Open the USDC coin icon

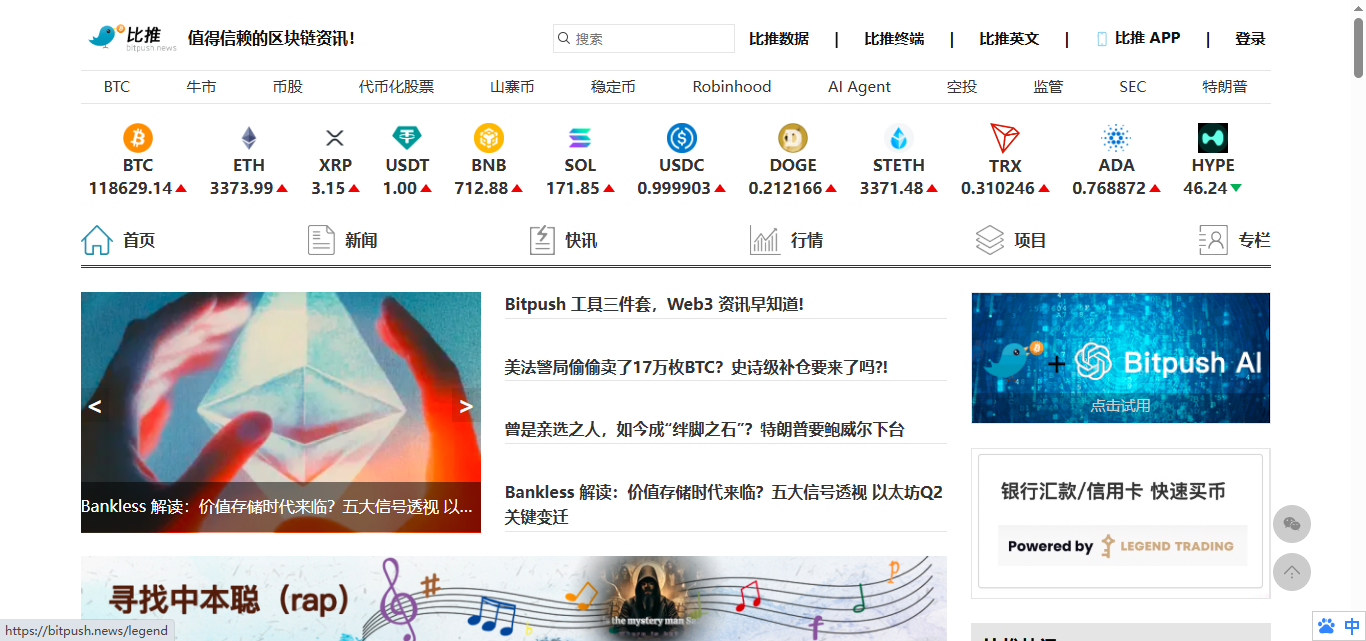tap(682, 138)
